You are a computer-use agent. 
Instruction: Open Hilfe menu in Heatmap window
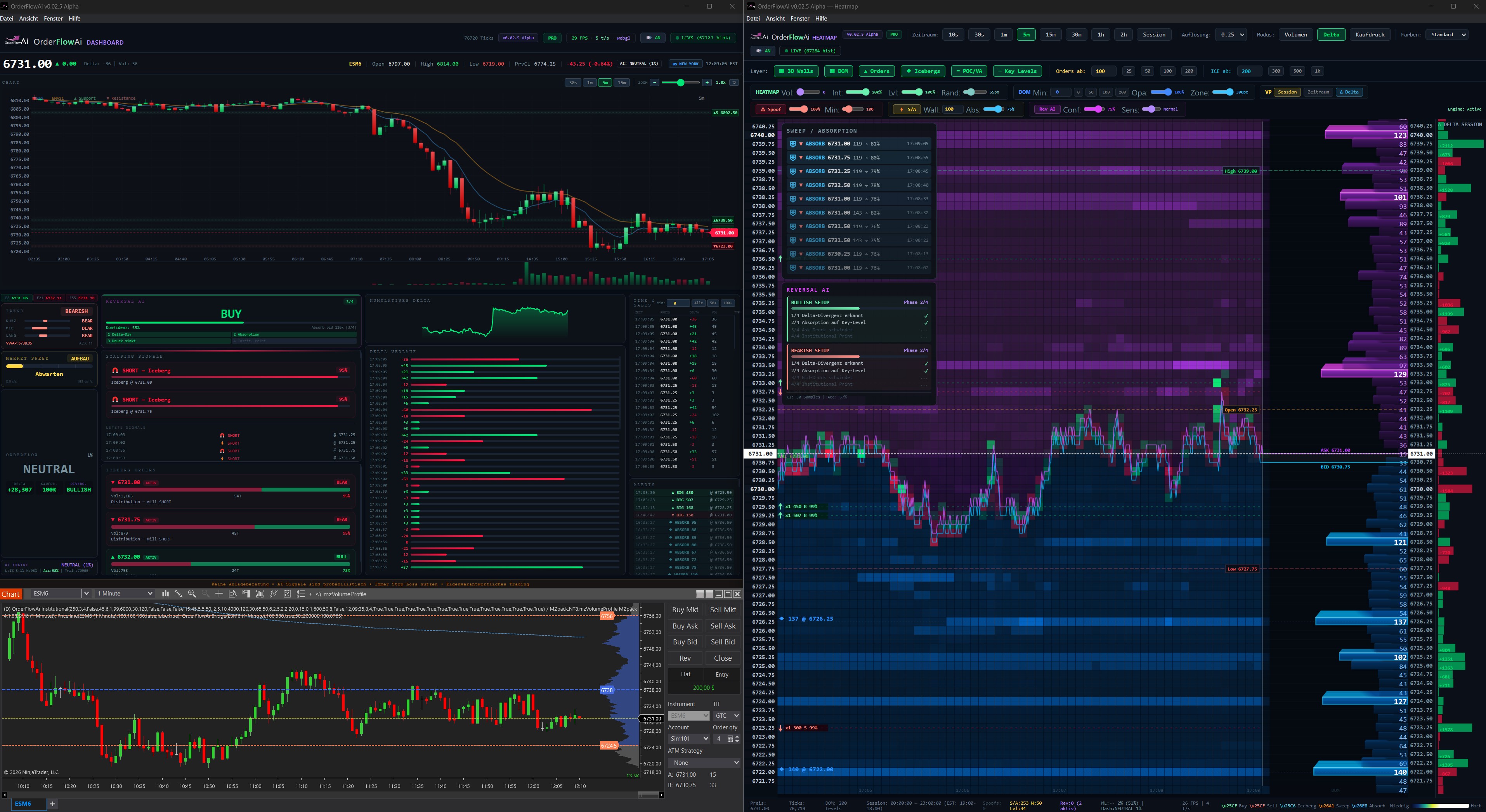click(822, 19)
